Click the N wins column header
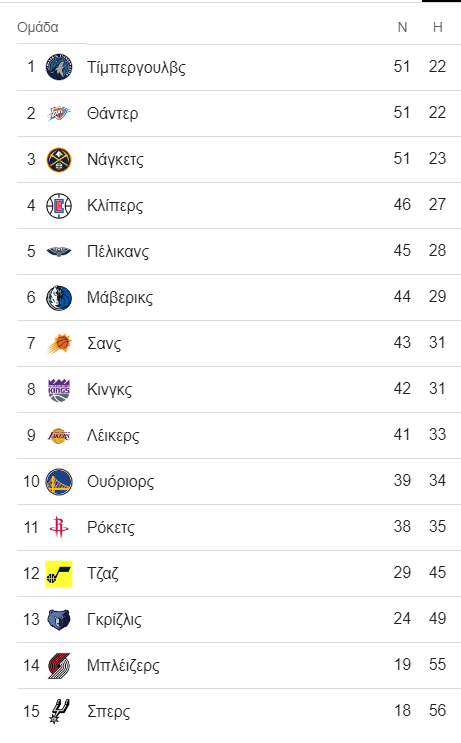Viewport: 461px width, 743px height. point(402,27)
